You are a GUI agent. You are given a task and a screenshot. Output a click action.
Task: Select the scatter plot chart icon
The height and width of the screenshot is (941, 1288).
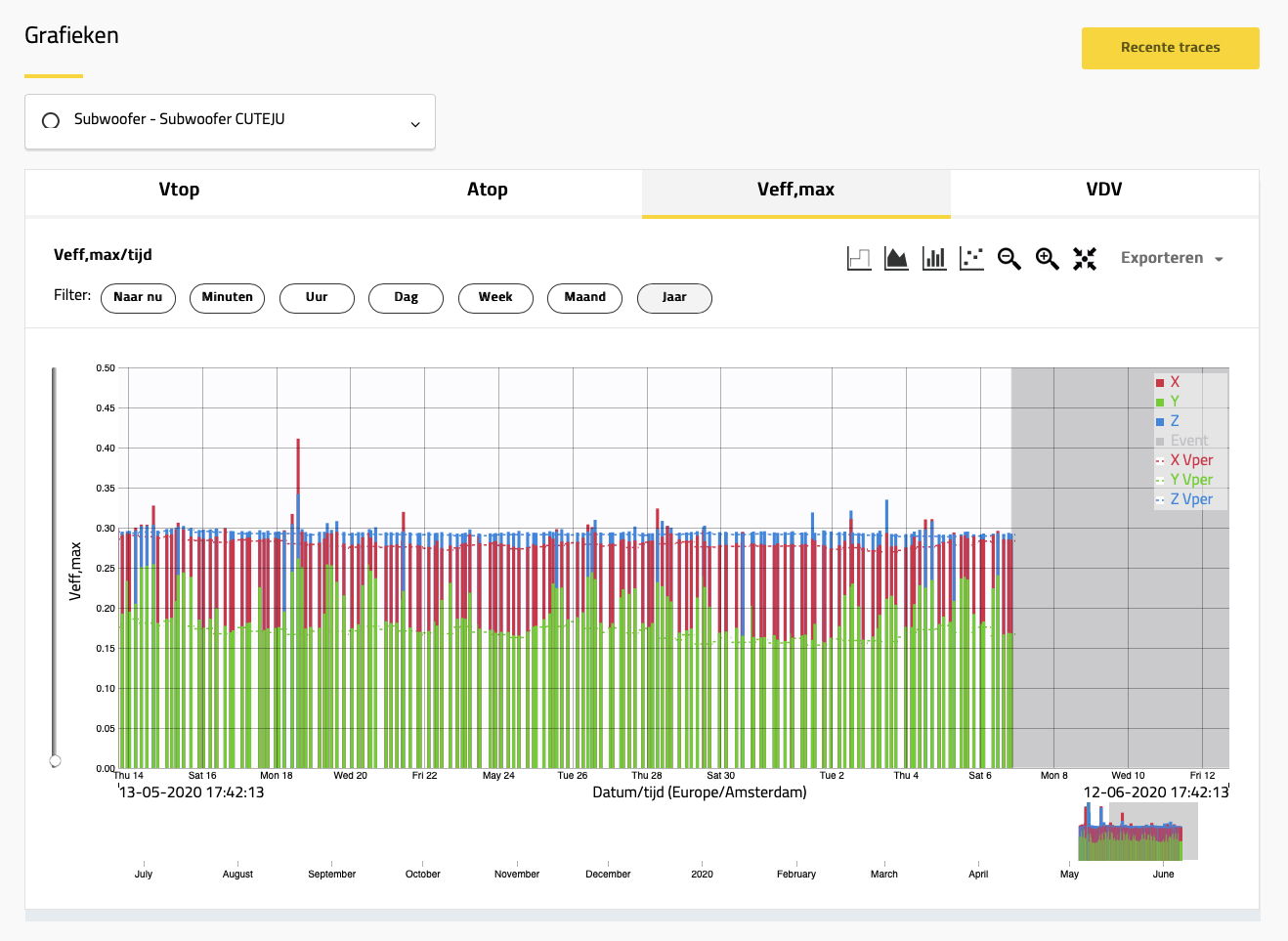pyautogui.click(x=971, y=258)
